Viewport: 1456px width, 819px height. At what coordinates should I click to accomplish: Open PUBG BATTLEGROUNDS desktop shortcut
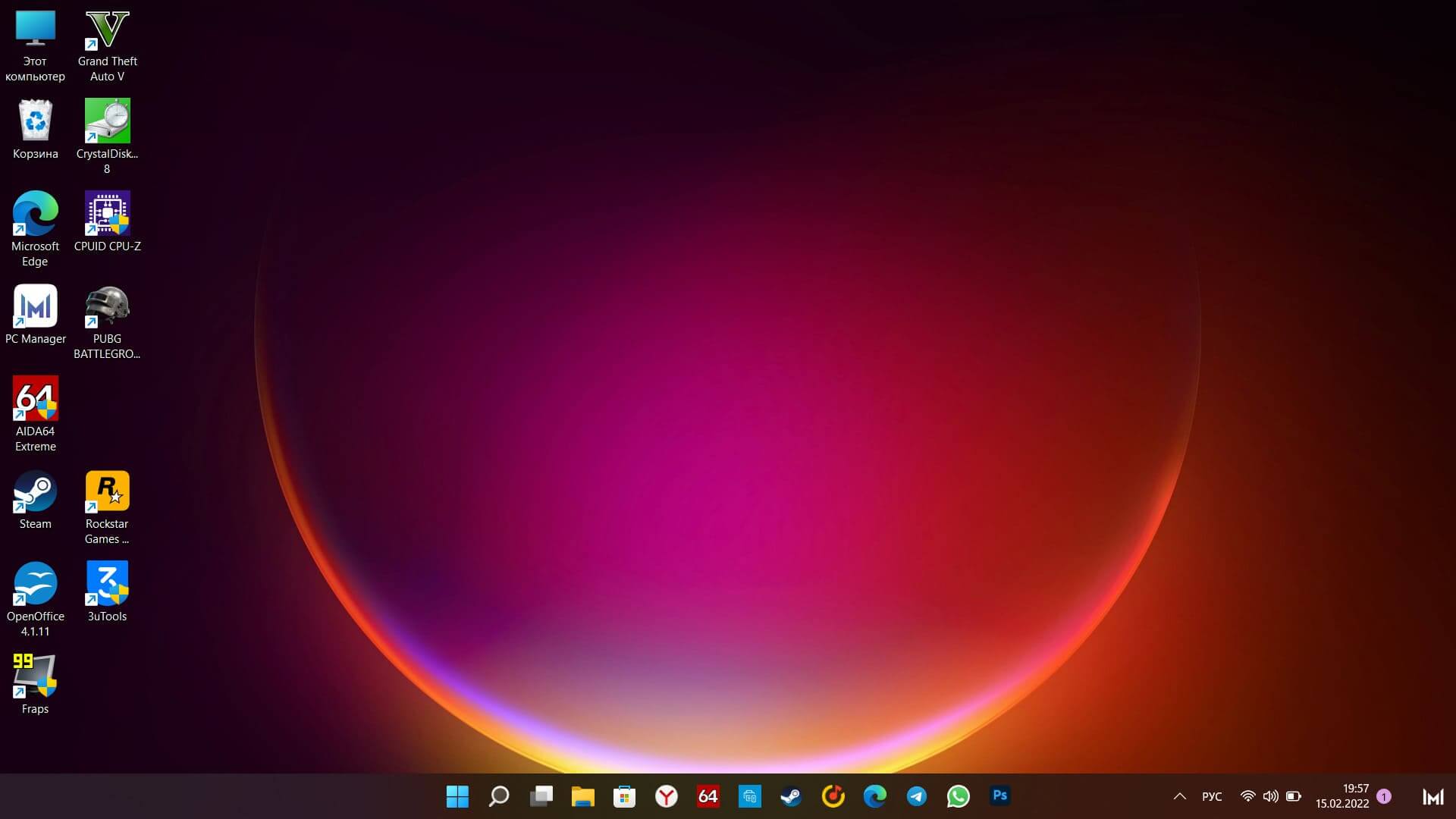coord(107,307)
